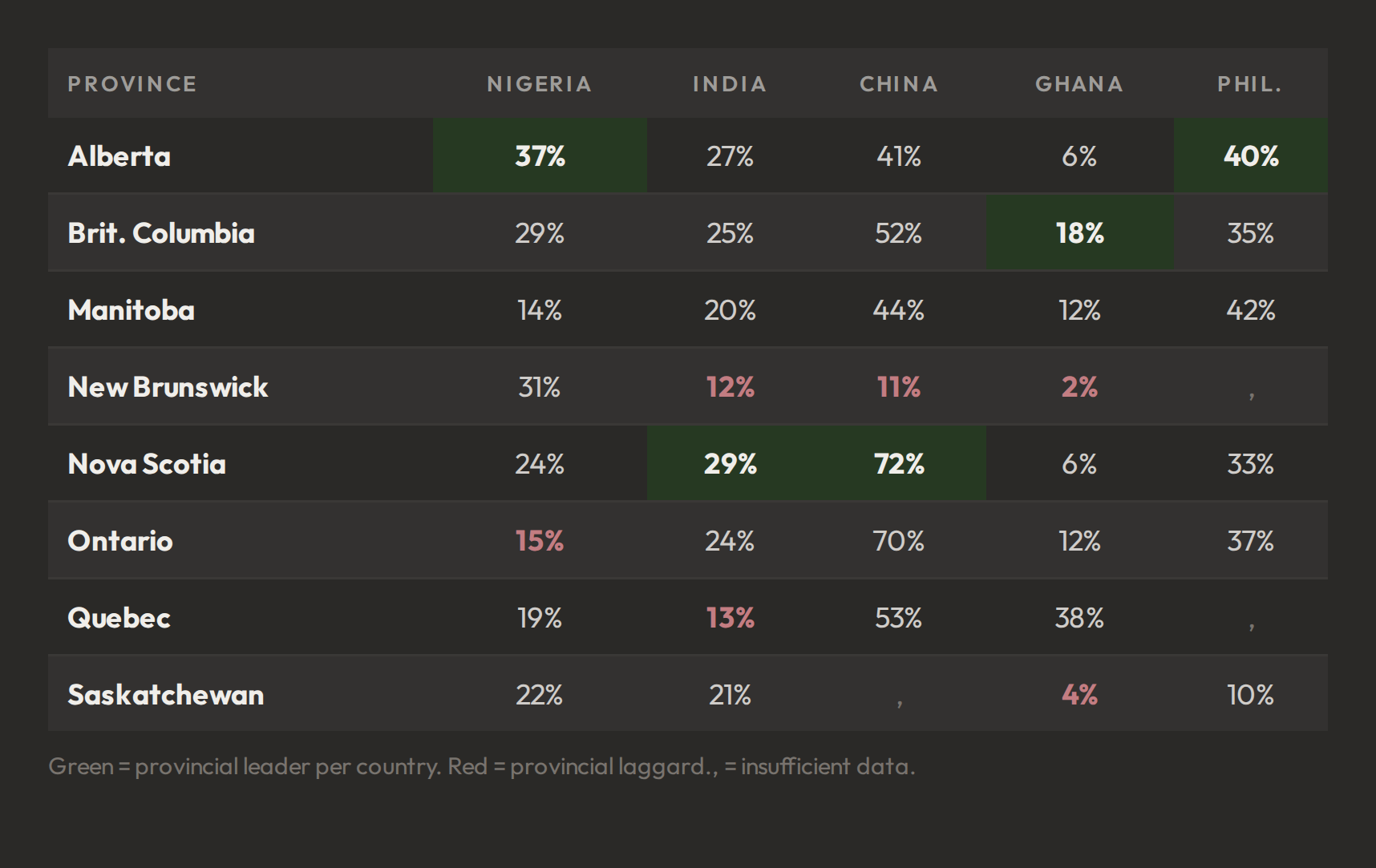Click the Saskatchewan row label

coord(166,695)
